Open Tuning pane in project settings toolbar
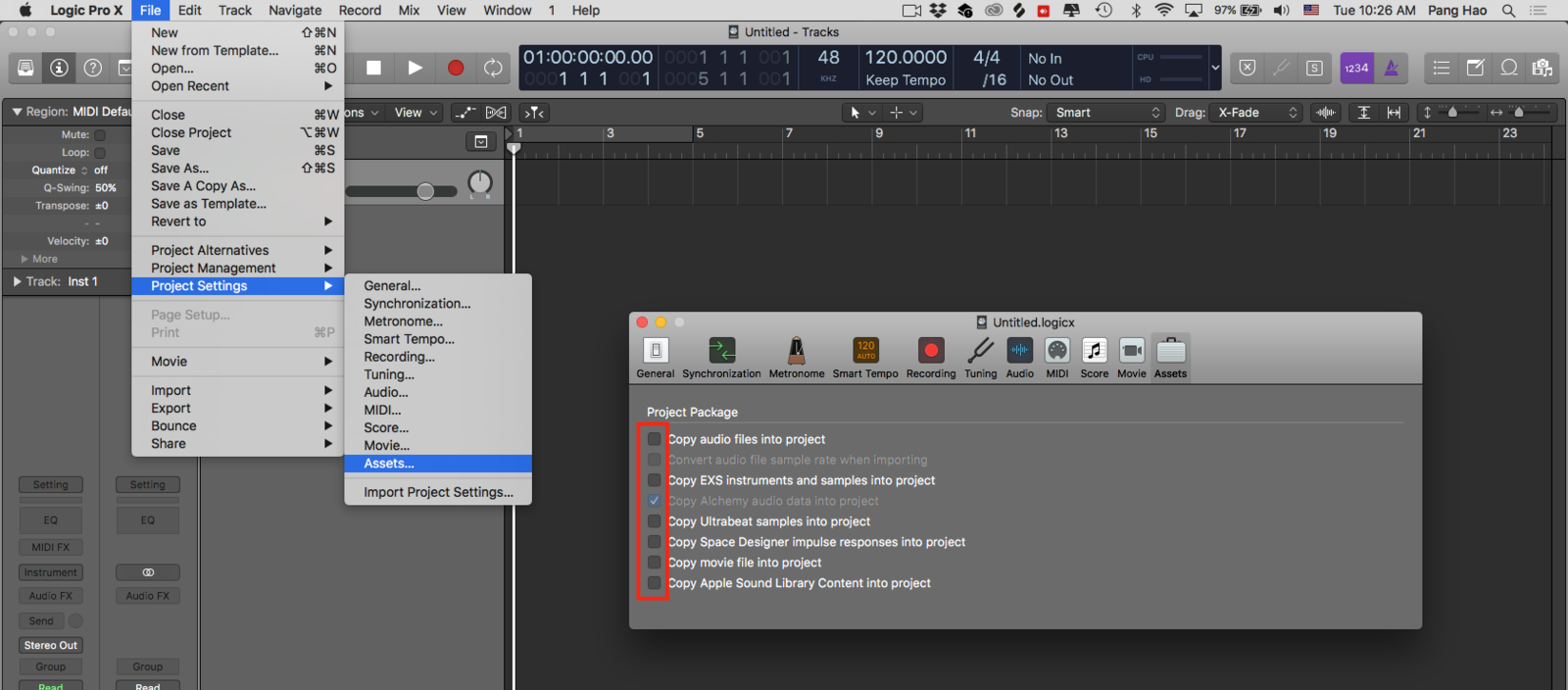1568x690 pixels. pyautogui.click(x=980, y=358)
